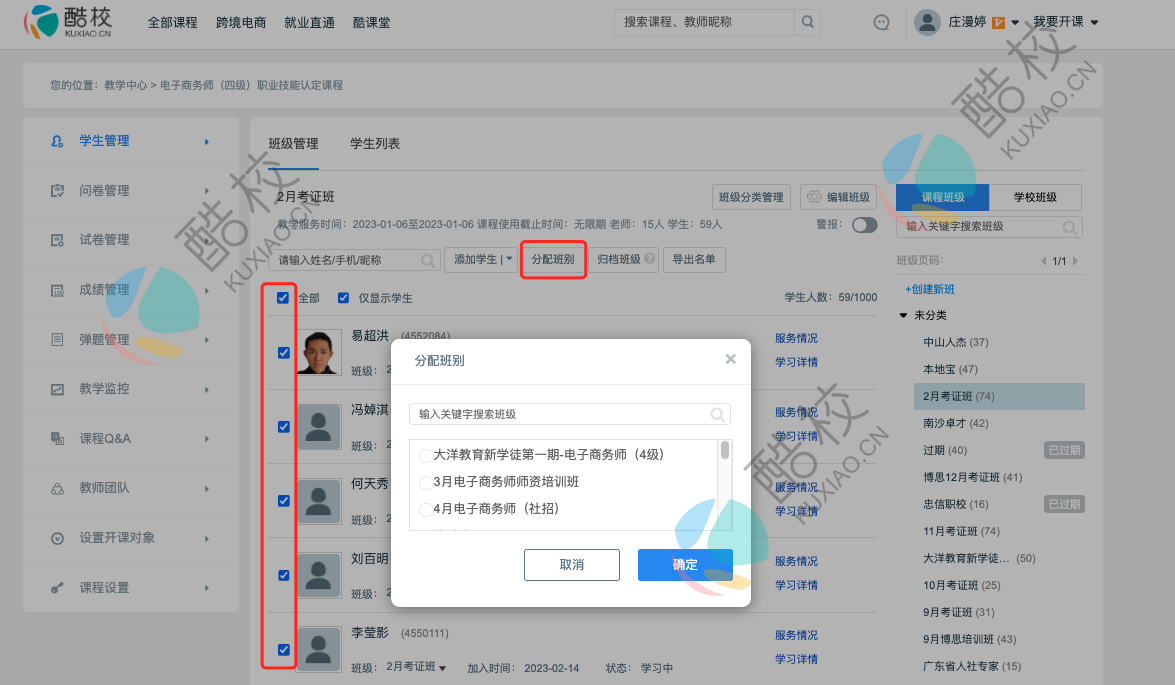
Task: Focus the 输入关键字搜索班级 field in dialog
Action: click(570, 414)
